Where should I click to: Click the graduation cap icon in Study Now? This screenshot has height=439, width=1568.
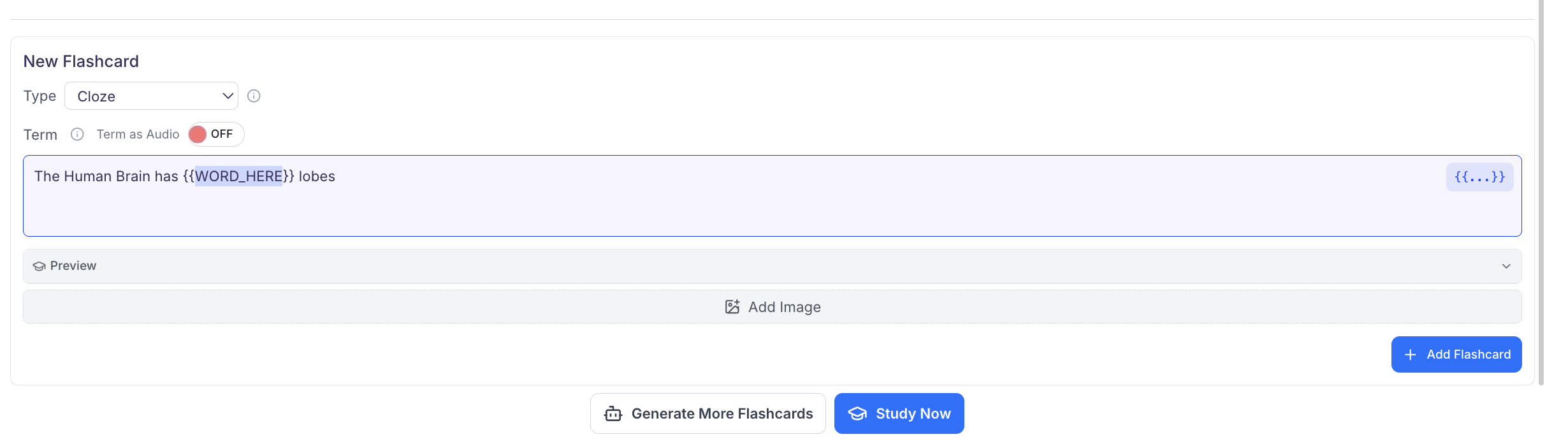858,413
